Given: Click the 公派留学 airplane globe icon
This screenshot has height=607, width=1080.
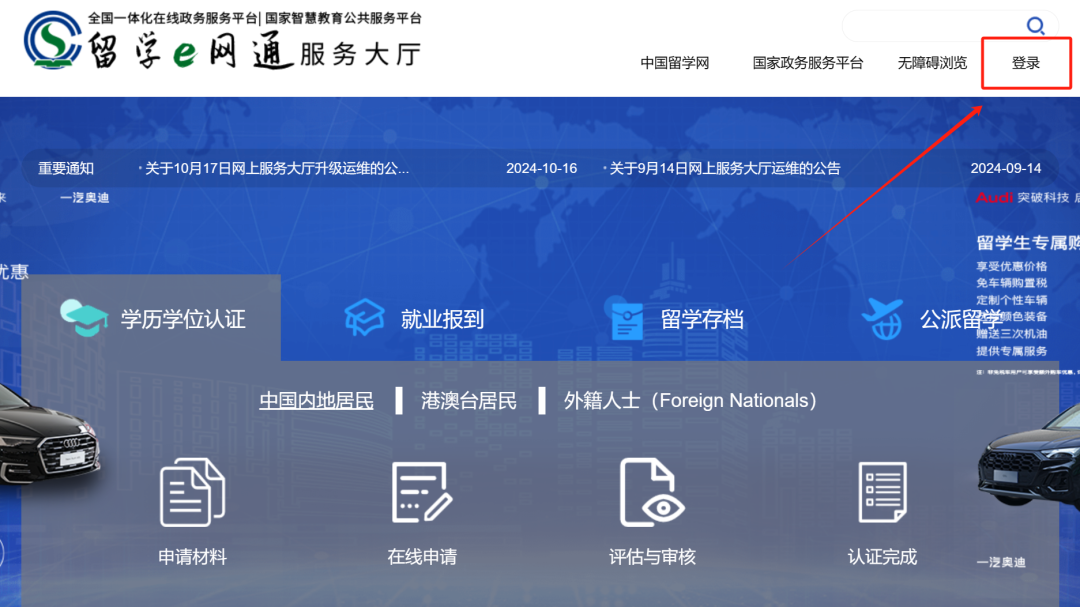Looking at the screenshot, I should point(883,319).
